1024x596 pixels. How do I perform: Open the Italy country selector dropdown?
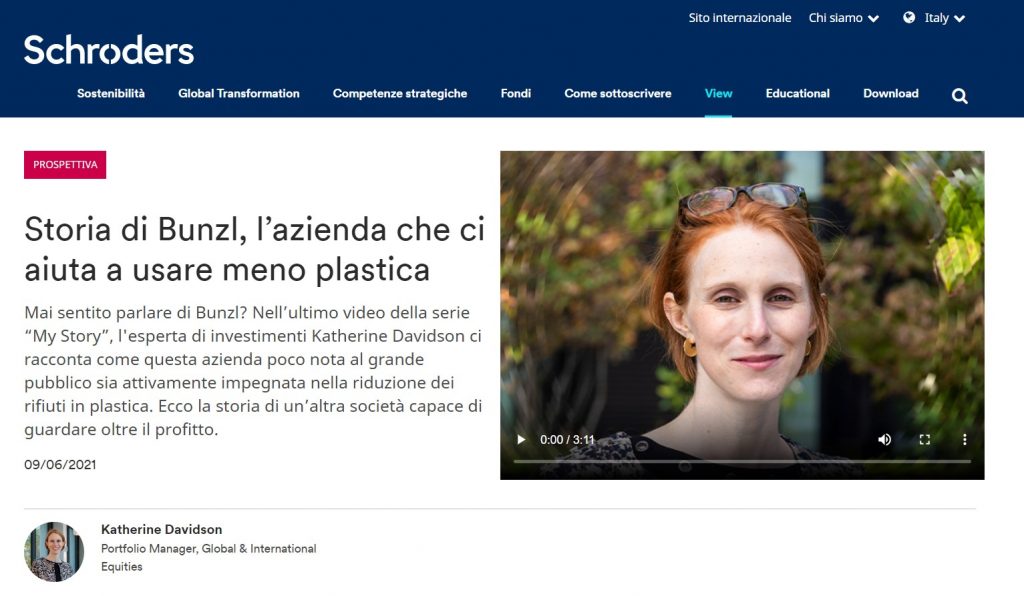pyautogui.click(x=944, y=18)
